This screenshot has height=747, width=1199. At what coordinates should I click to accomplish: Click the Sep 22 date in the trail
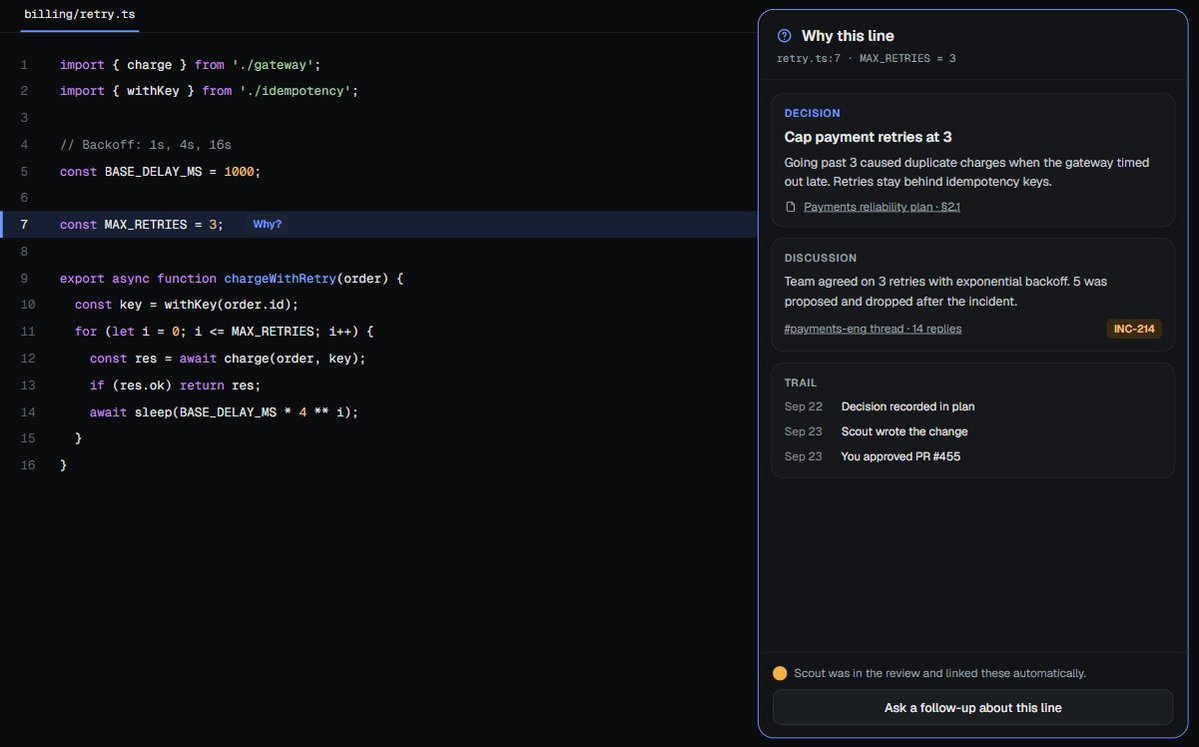[803, 407]
